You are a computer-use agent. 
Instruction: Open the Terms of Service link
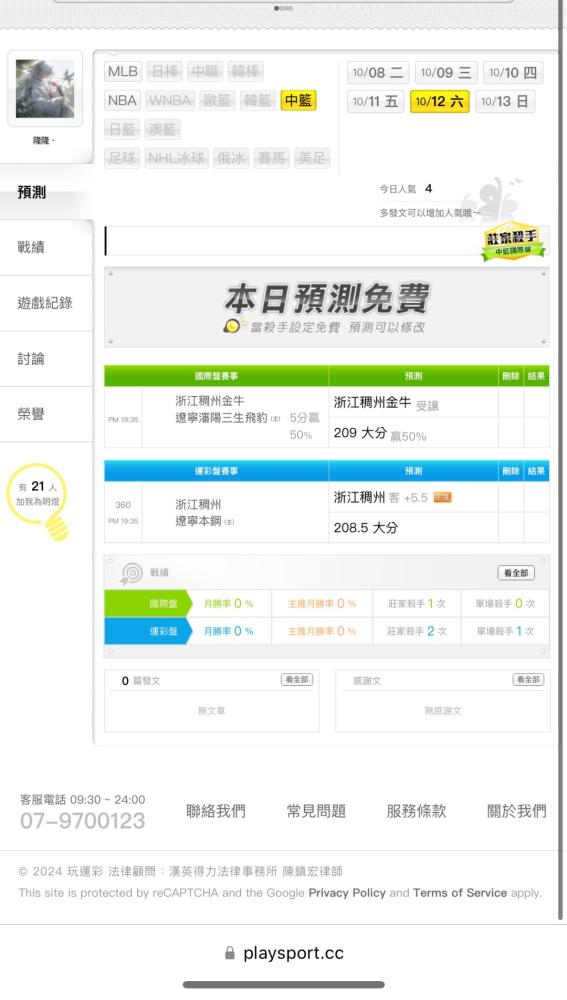(460, 893)
